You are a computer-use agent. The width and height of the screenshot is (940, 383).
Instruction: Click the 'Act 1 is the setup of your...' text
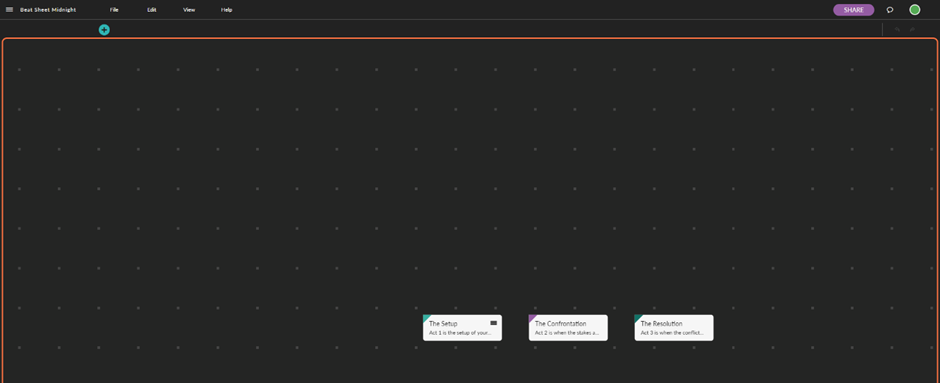[x=460, y=333]
